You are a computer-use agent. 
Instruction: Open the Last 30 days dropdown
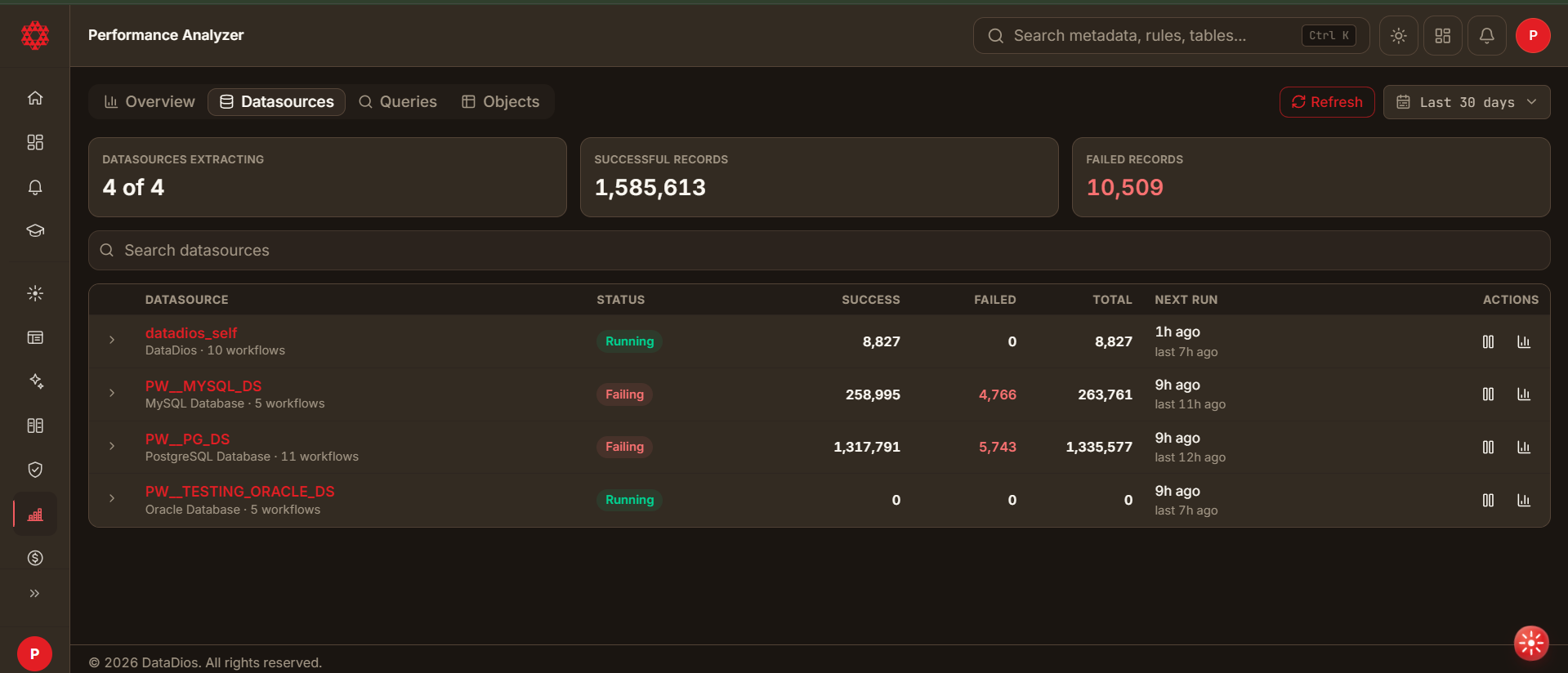[x=1467, y=102]
